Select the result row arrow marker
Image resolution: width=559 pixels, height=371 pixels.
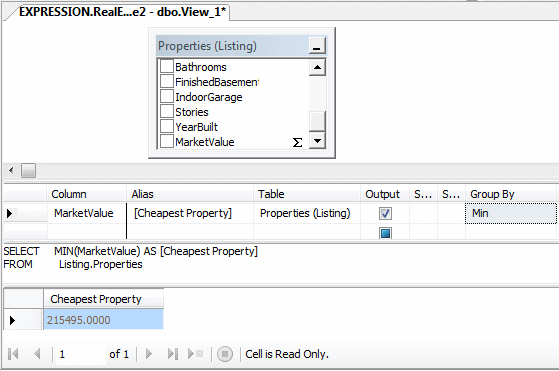pos(12,320)
